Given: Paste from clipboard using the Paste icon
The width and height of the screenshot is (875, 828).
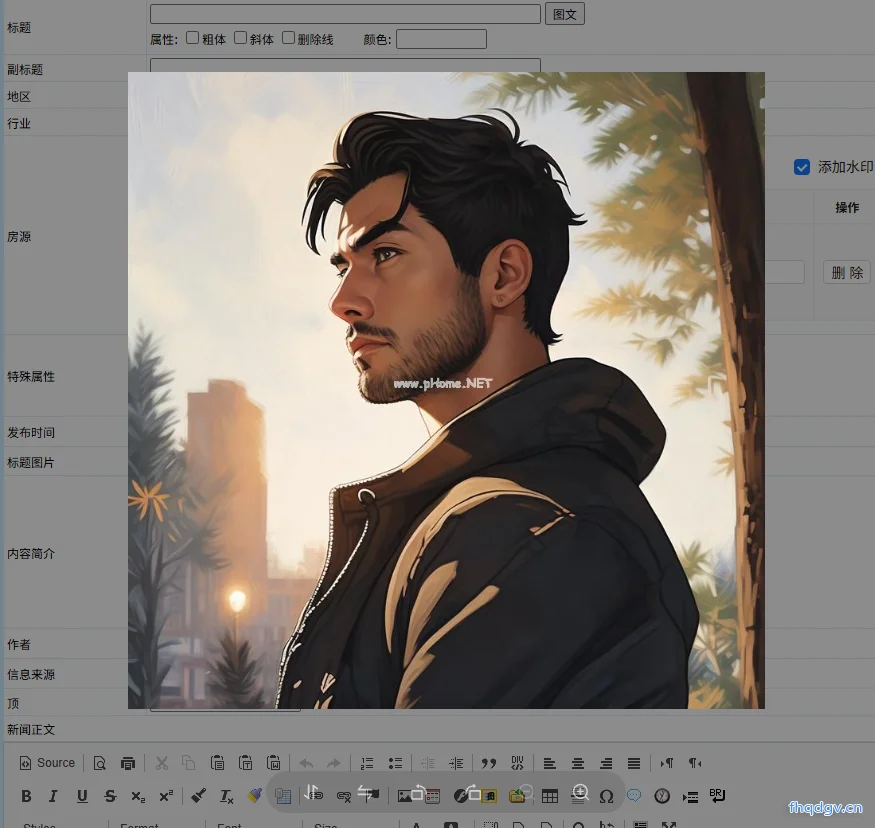Looking at the screenshot, I should 217,763.
